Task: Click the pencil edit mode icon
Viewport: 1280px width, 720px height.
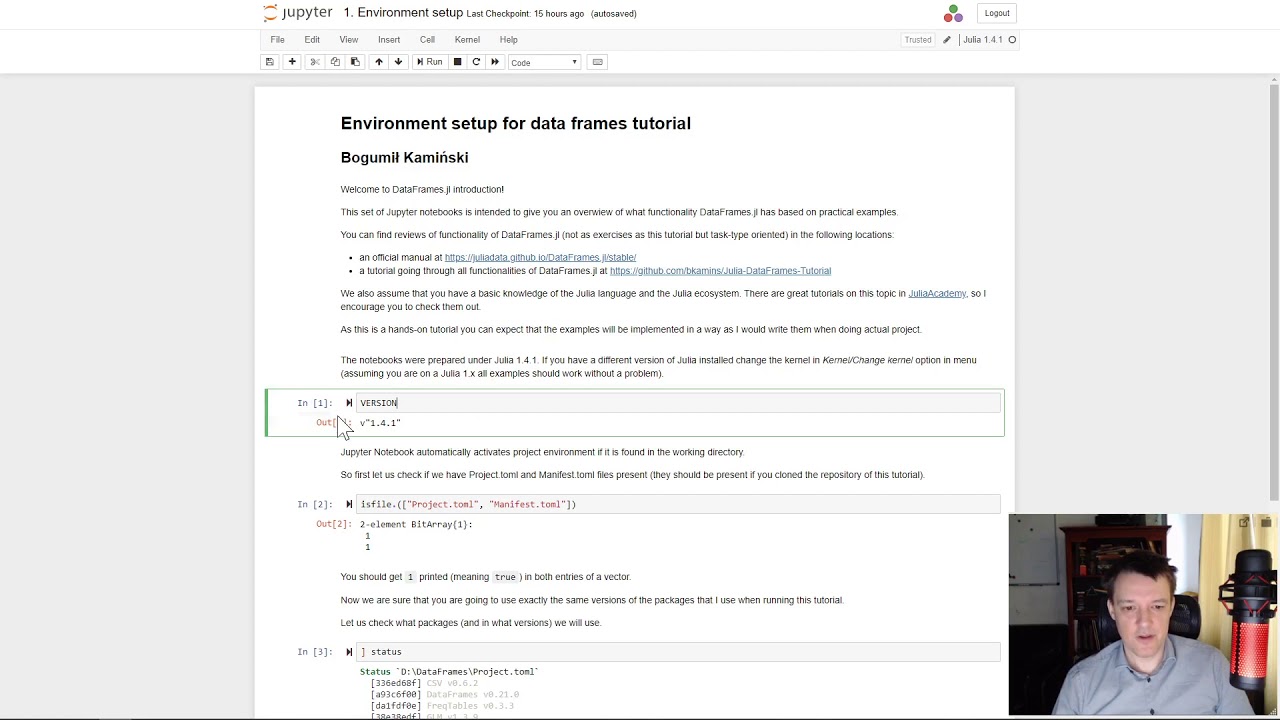Action: point(947,40)
